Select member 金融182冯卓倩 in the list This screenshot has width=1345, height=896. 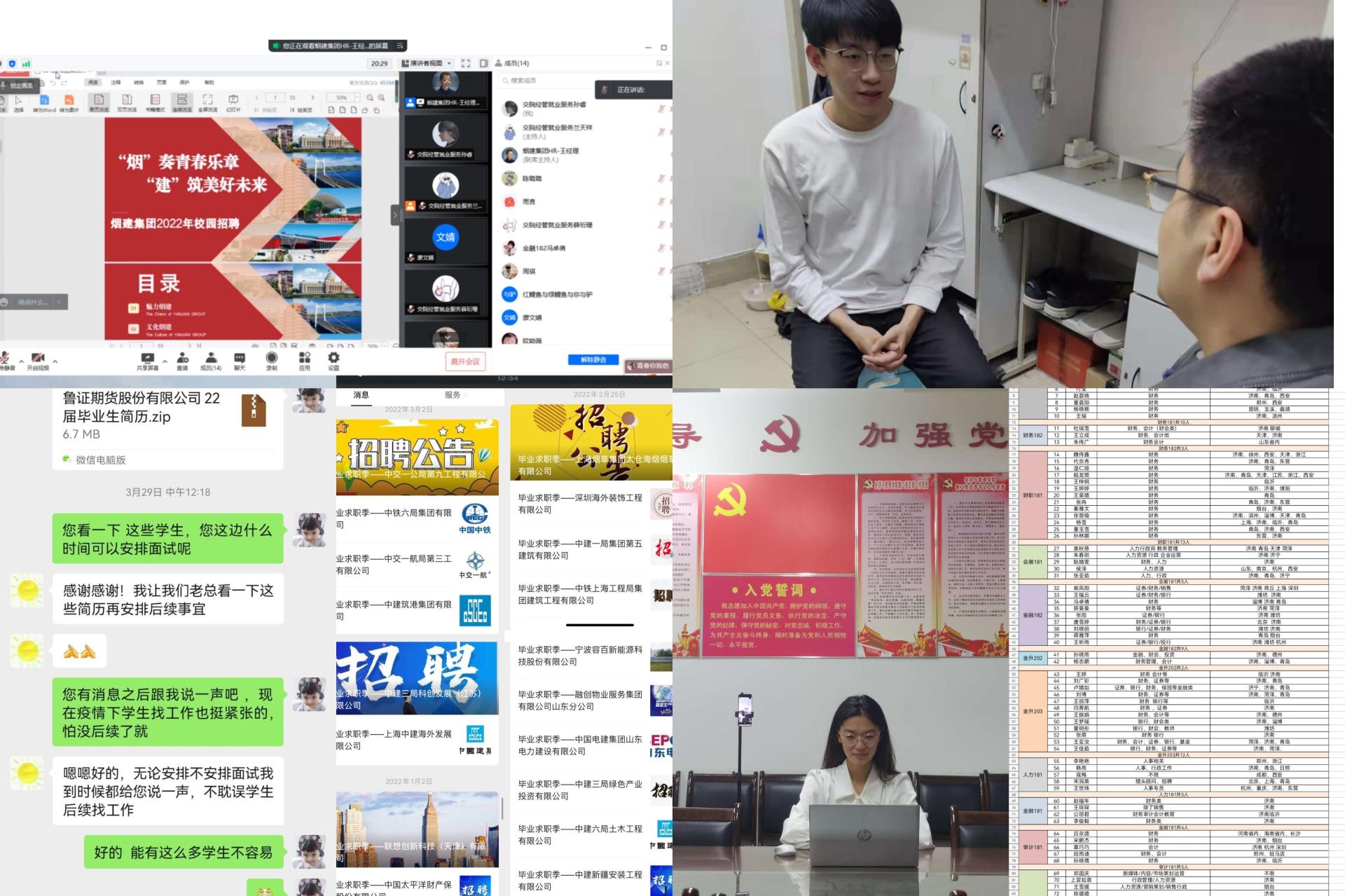(x=585, y=248)
